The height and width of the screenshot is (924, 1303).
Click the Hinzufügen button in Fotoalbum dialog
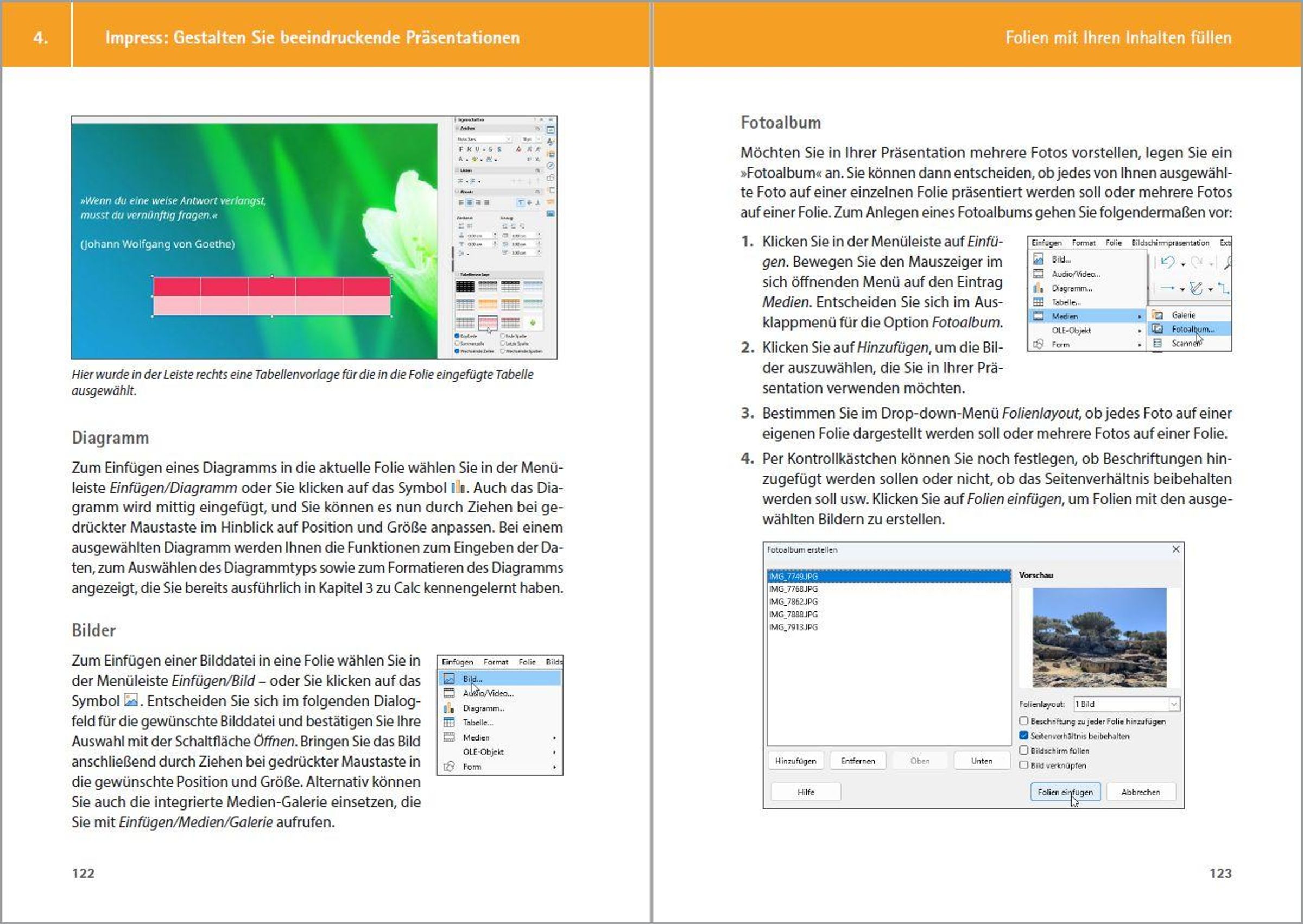coord(795,761)
